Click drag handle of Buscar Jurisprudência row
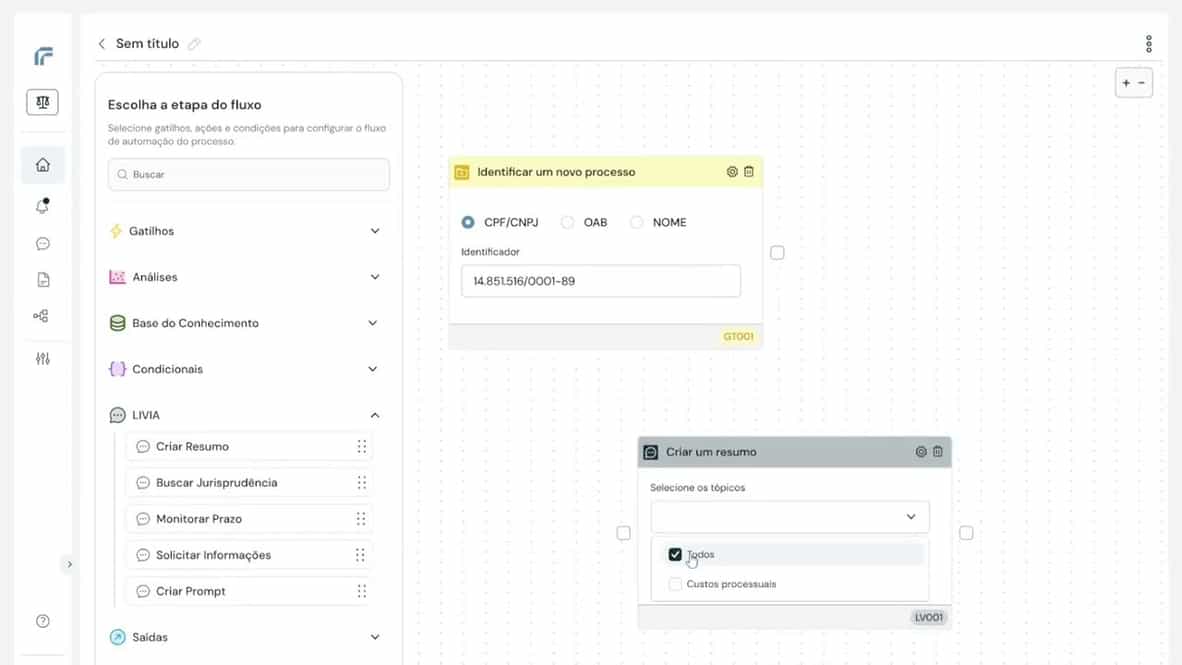This screenshot has width=1182, height=665. click(362, 483)
